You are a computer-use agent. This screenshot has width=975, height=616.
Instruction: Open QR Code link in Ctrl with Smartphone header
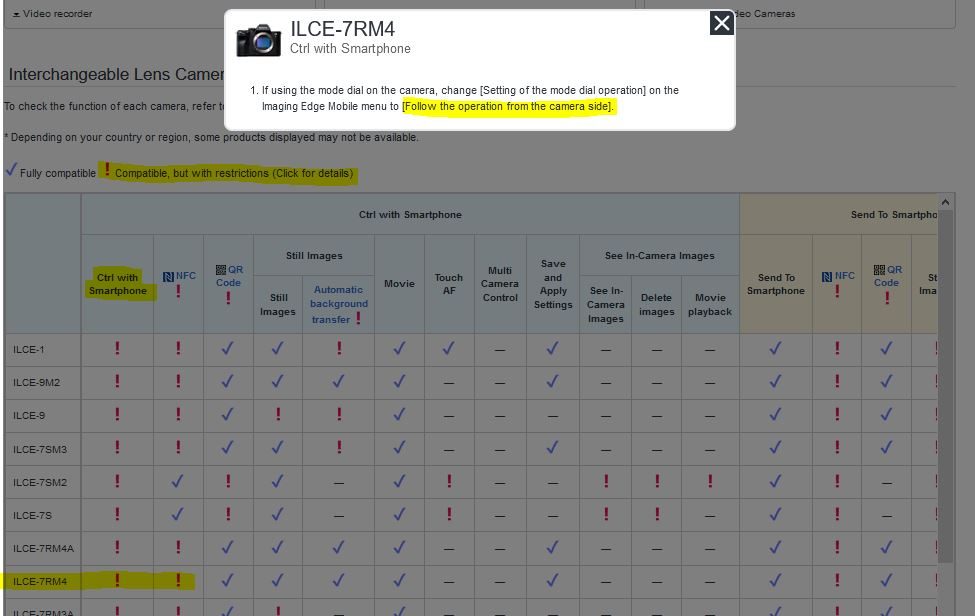(229, 276)
